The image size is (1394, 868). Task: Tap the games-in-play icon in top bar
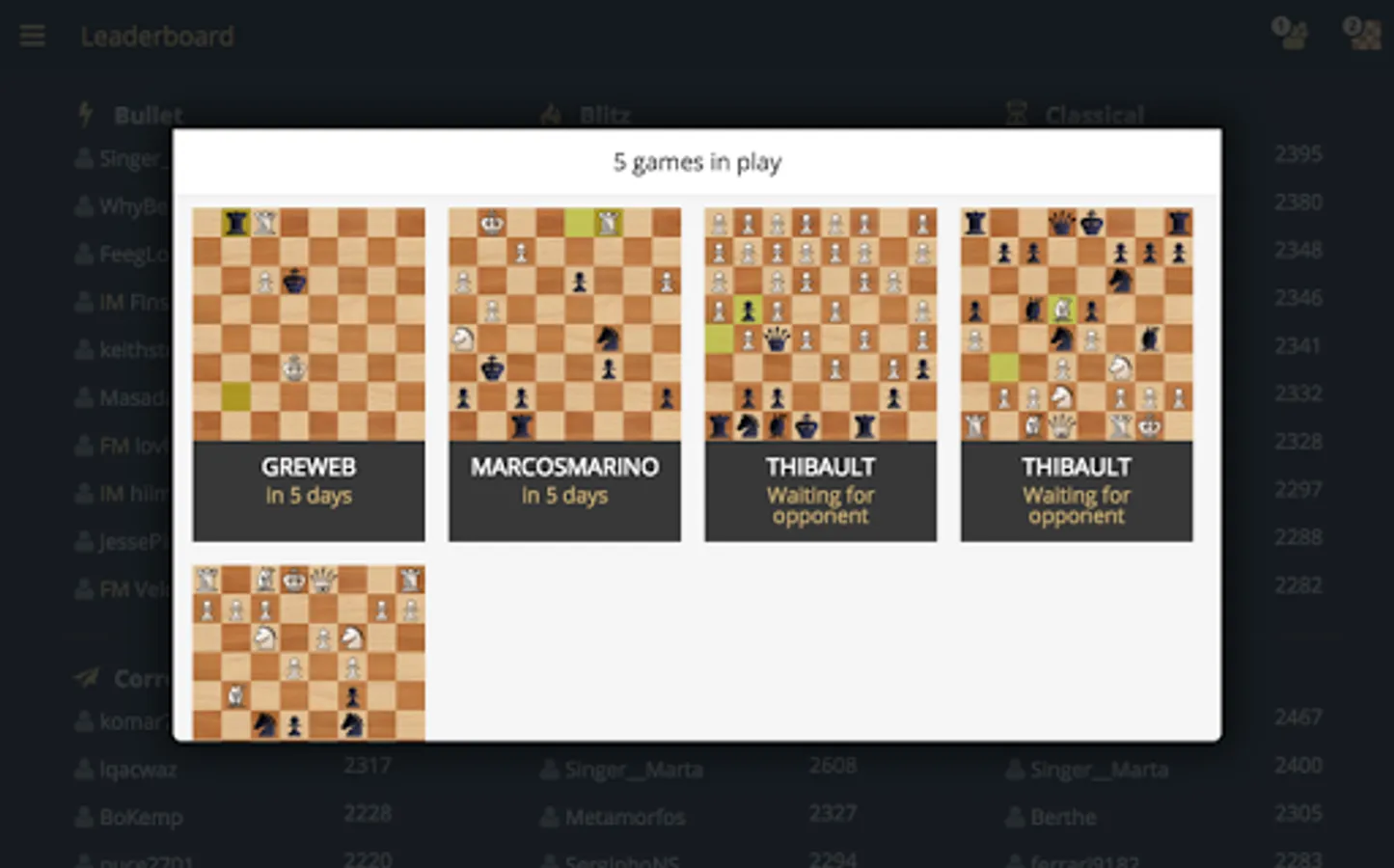click(x=1362, y=33)
